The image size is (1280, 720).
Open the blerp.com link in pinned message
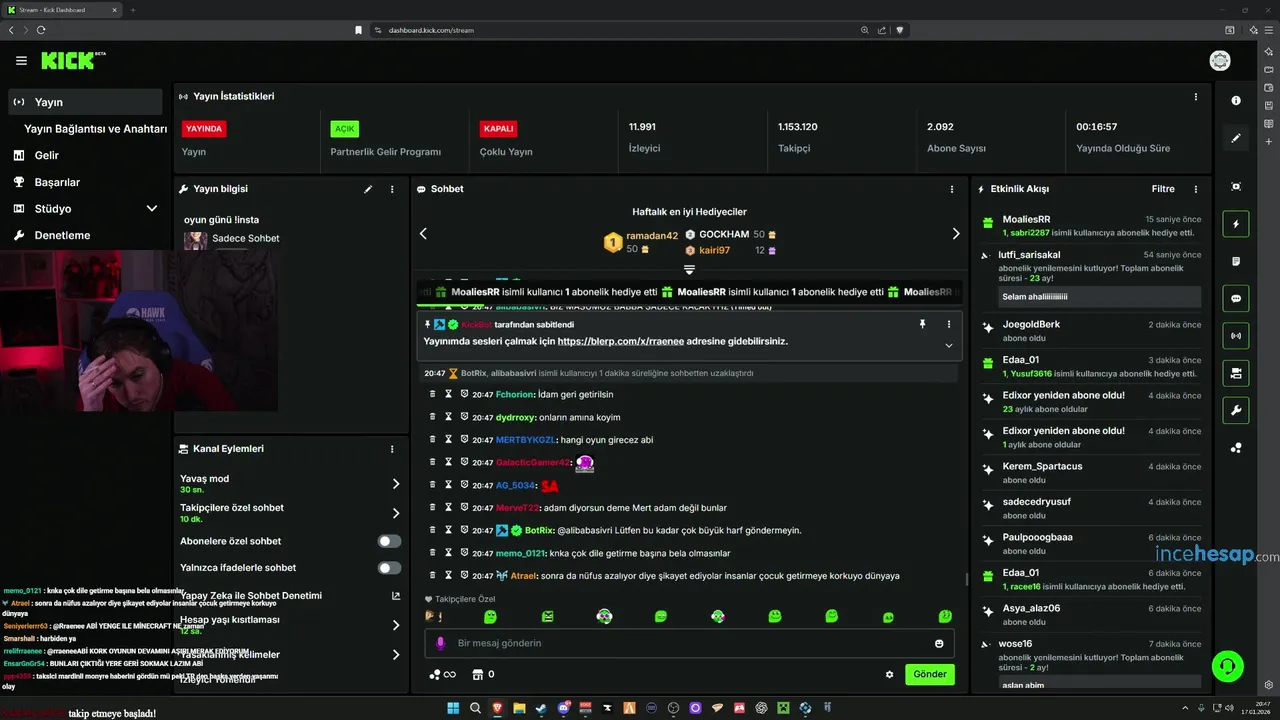click(x=621, y=341)
